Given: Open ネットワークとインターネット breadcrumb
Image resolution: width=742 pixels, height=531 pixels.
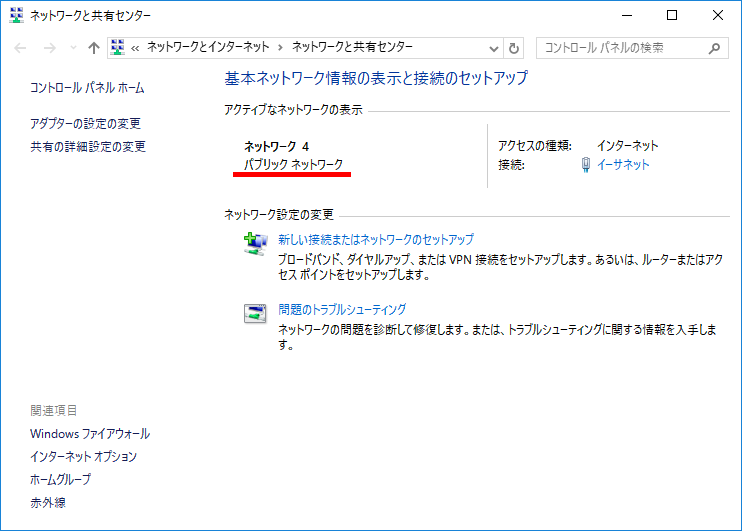Looking at the screenshot, I should pos(208,47).
